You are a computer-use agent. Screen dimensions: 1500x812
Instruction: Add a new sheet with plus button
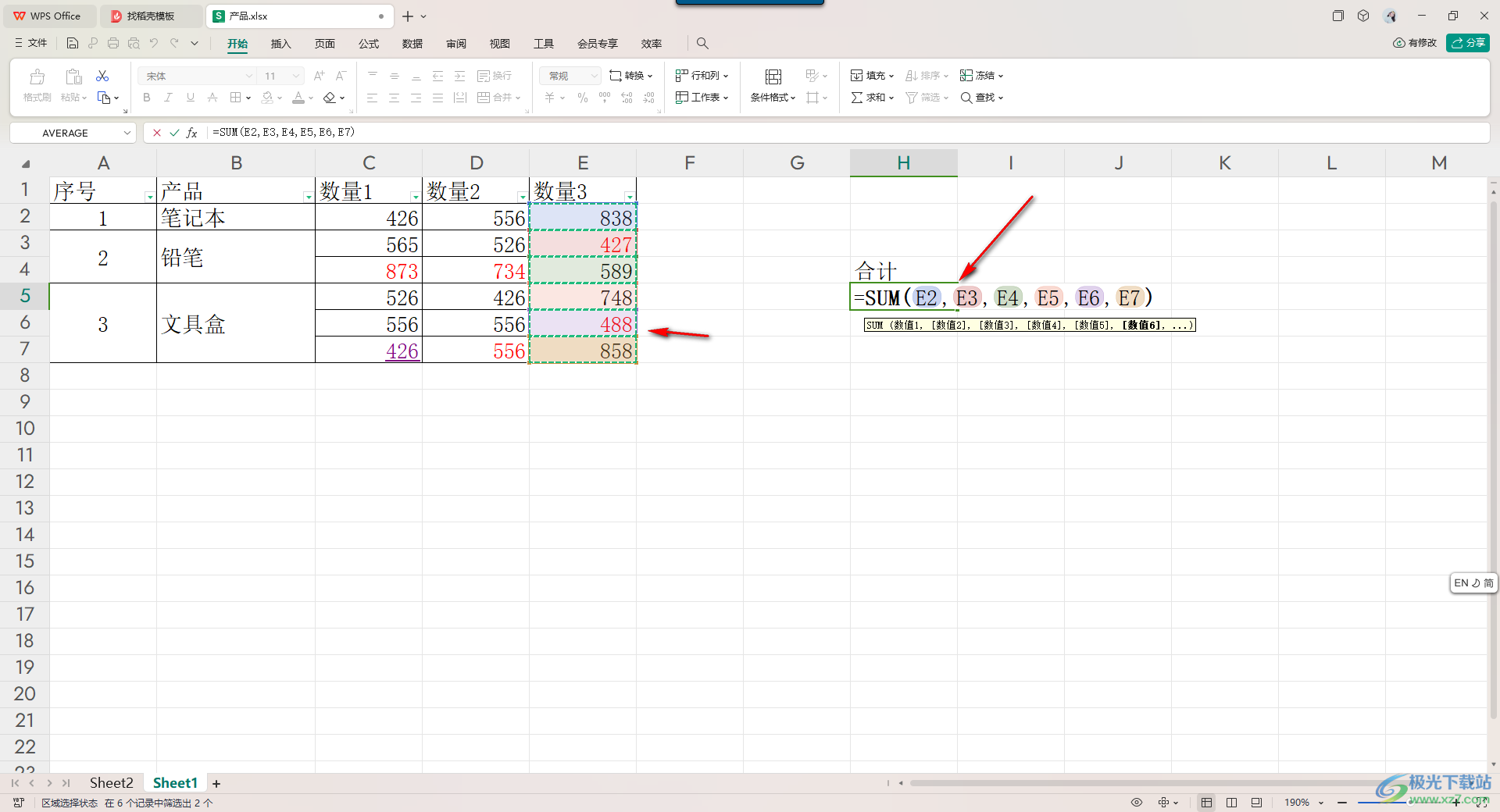216,783
